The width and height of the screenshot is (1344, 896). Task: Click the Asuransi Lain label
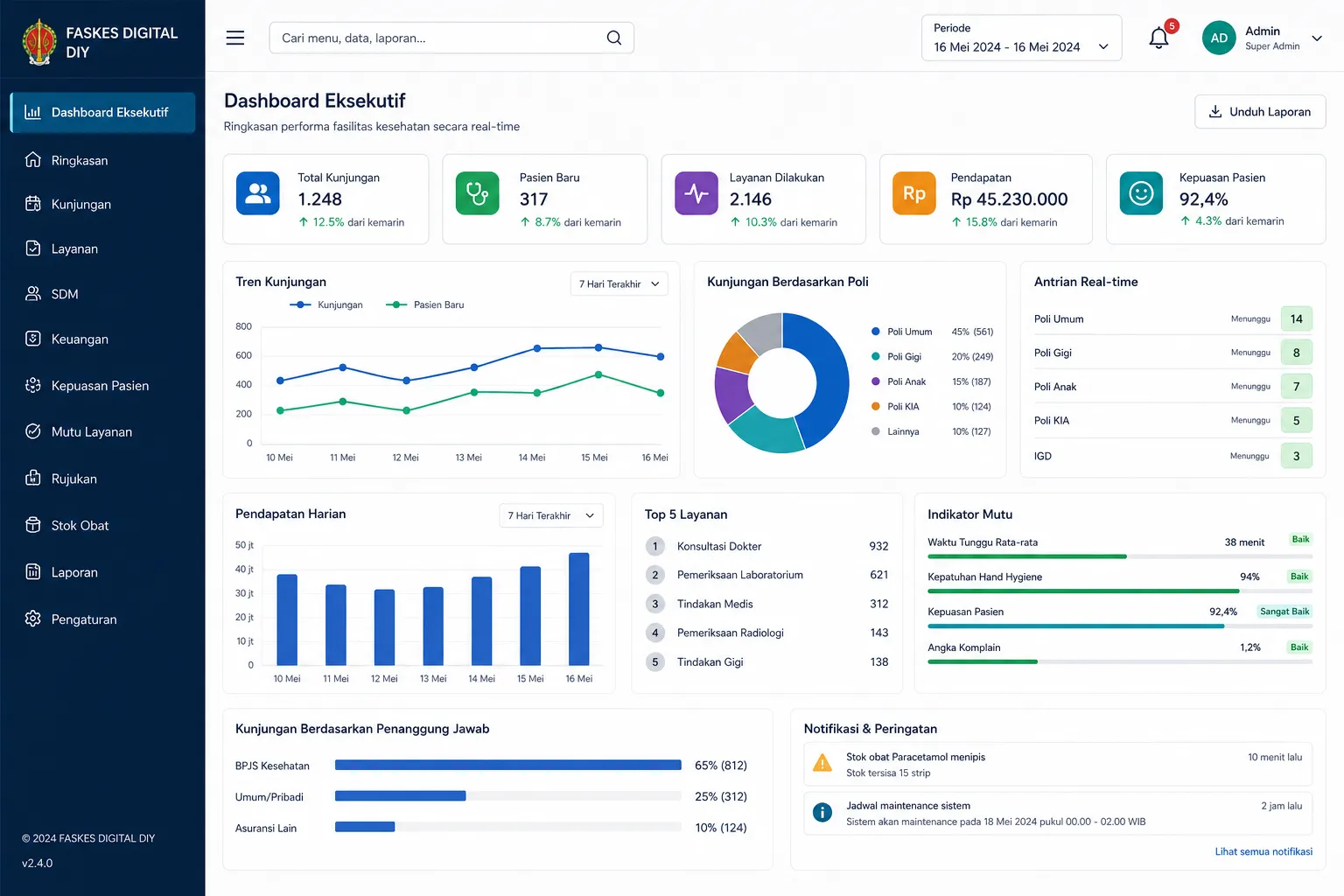point(266,828)
